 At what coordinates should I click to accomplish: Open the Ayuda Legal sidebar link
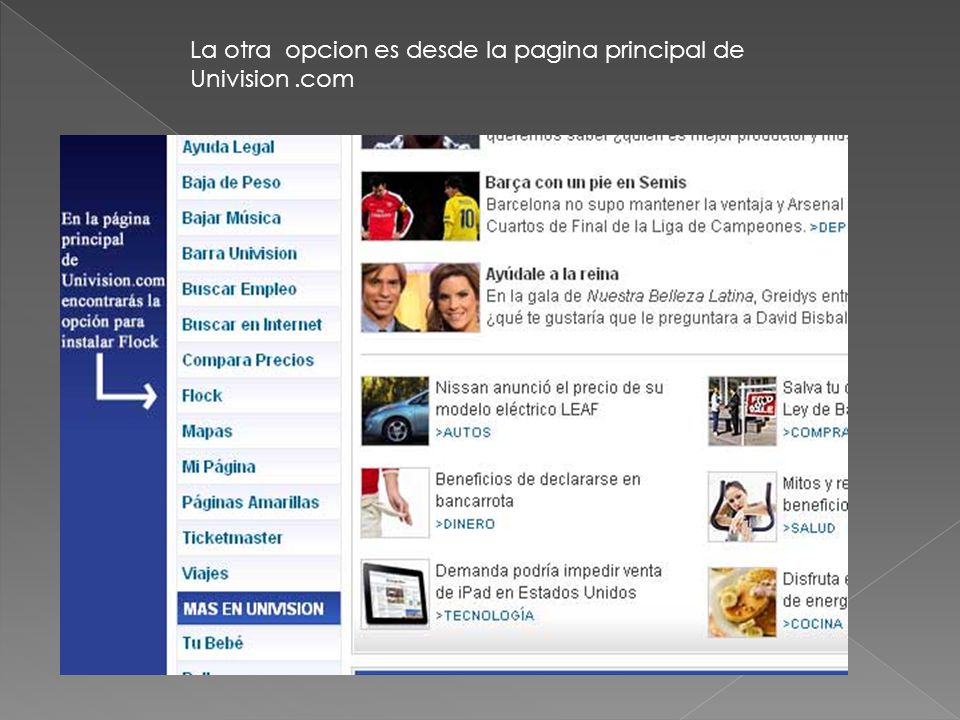point(228,147)
